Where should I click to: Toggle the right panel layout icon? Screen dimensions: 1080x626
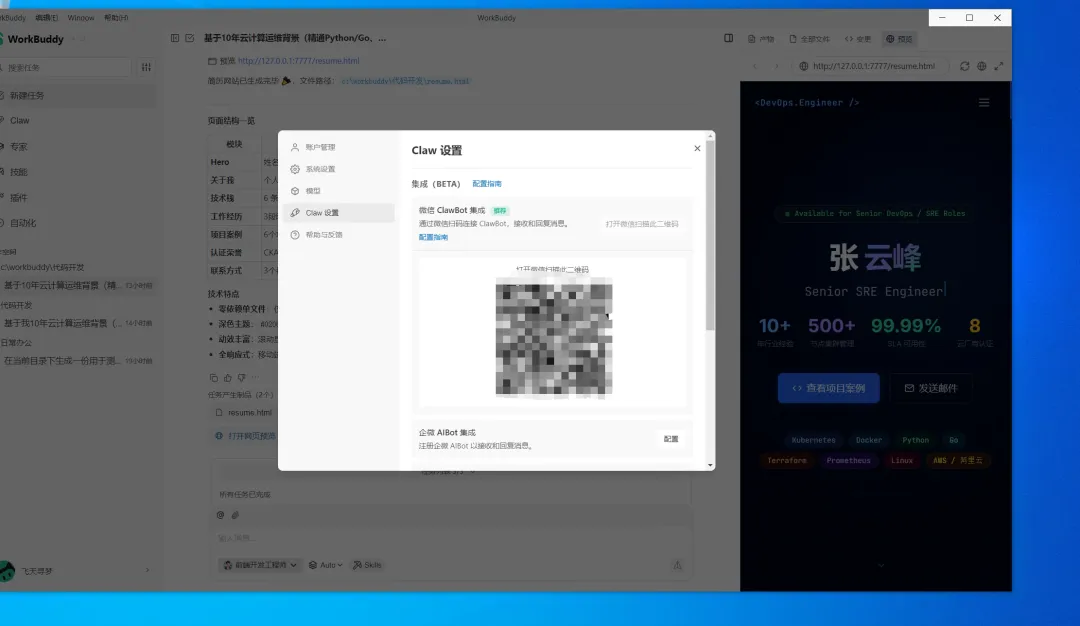click(728, 39)
